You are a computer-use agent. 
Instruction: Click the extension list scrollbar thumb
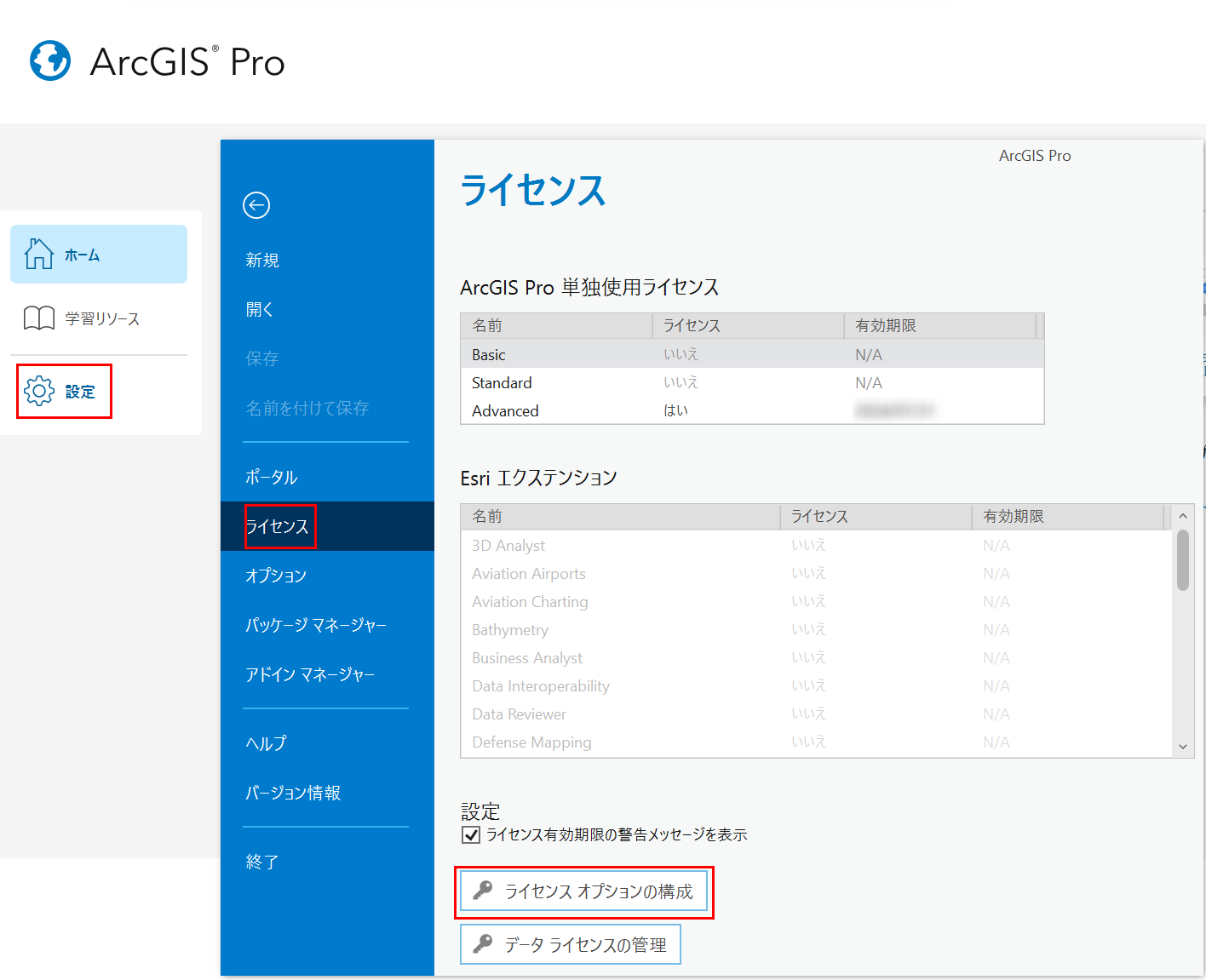(x=1183, y=560)
